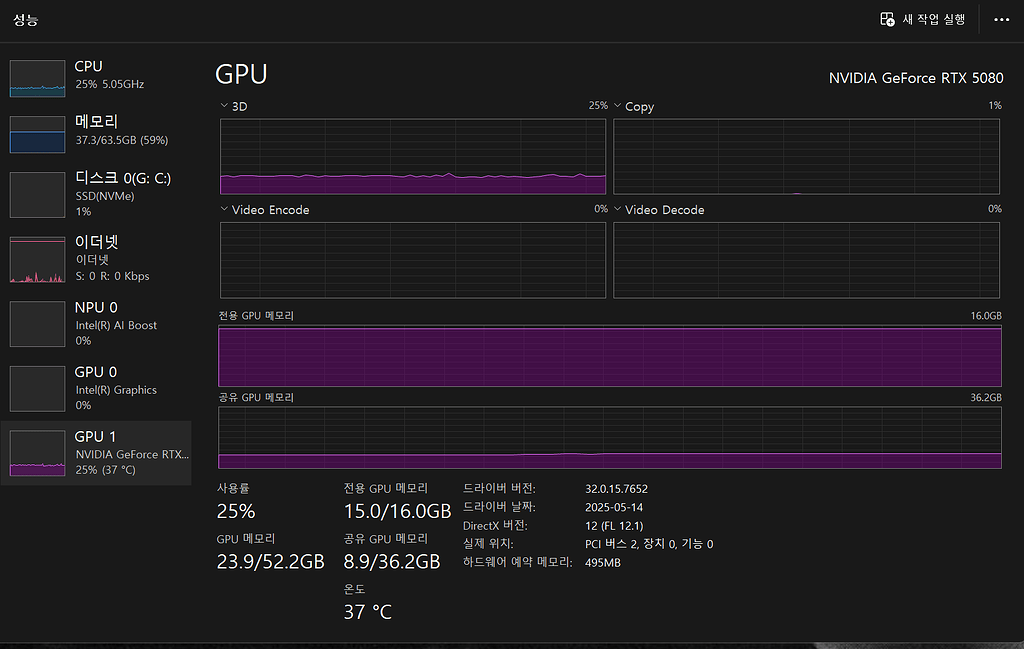Viewport: 1024px width, 649px height.
Task: Select the 이더넷 network graph thumbnail
Action: point(37,259)
